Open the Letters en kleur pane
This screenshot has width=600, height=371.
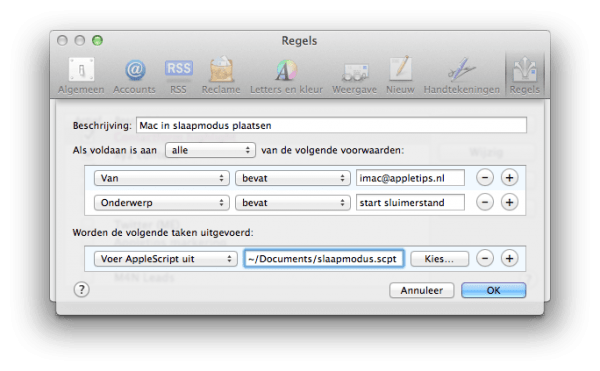tap(286, 76)
